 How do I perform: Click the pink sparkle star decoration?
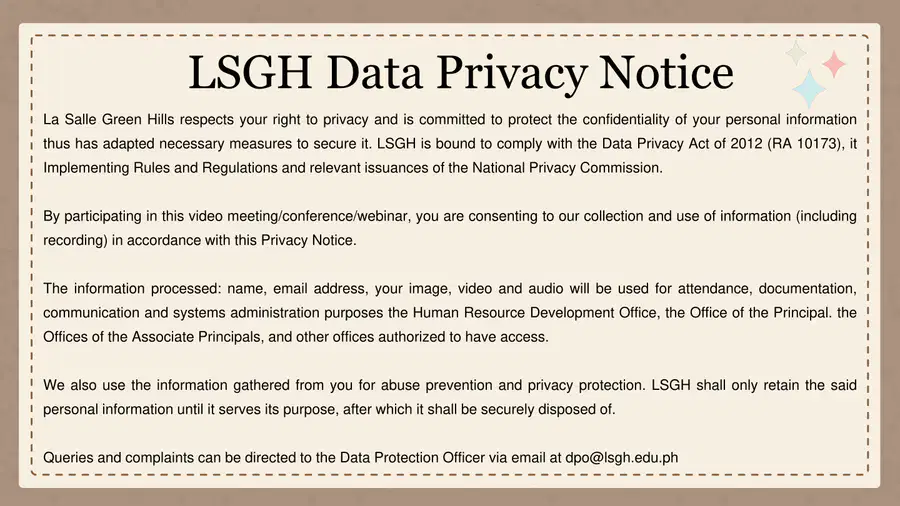coord(833,64)
